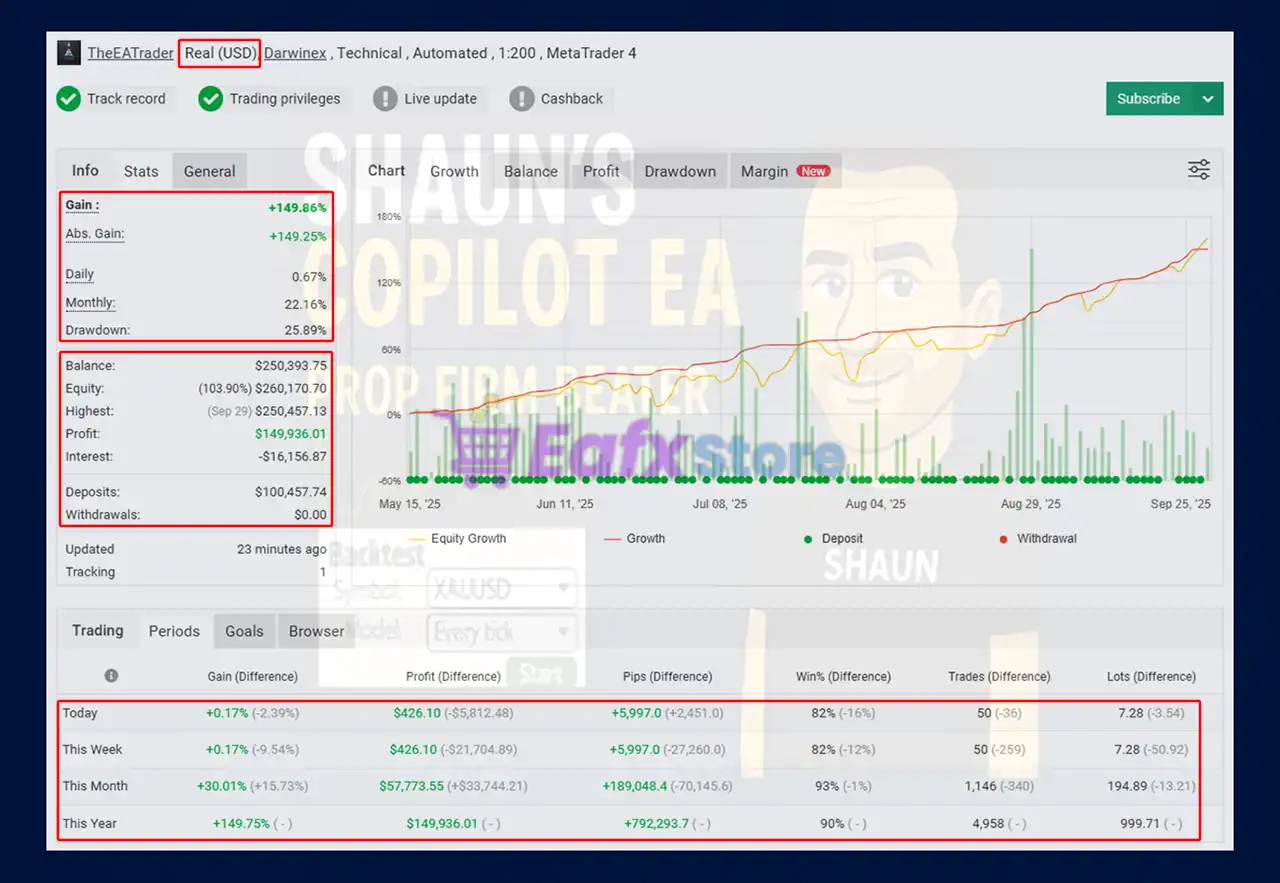
Task: Click the This Week row label
Action: [x=93, y=749]
